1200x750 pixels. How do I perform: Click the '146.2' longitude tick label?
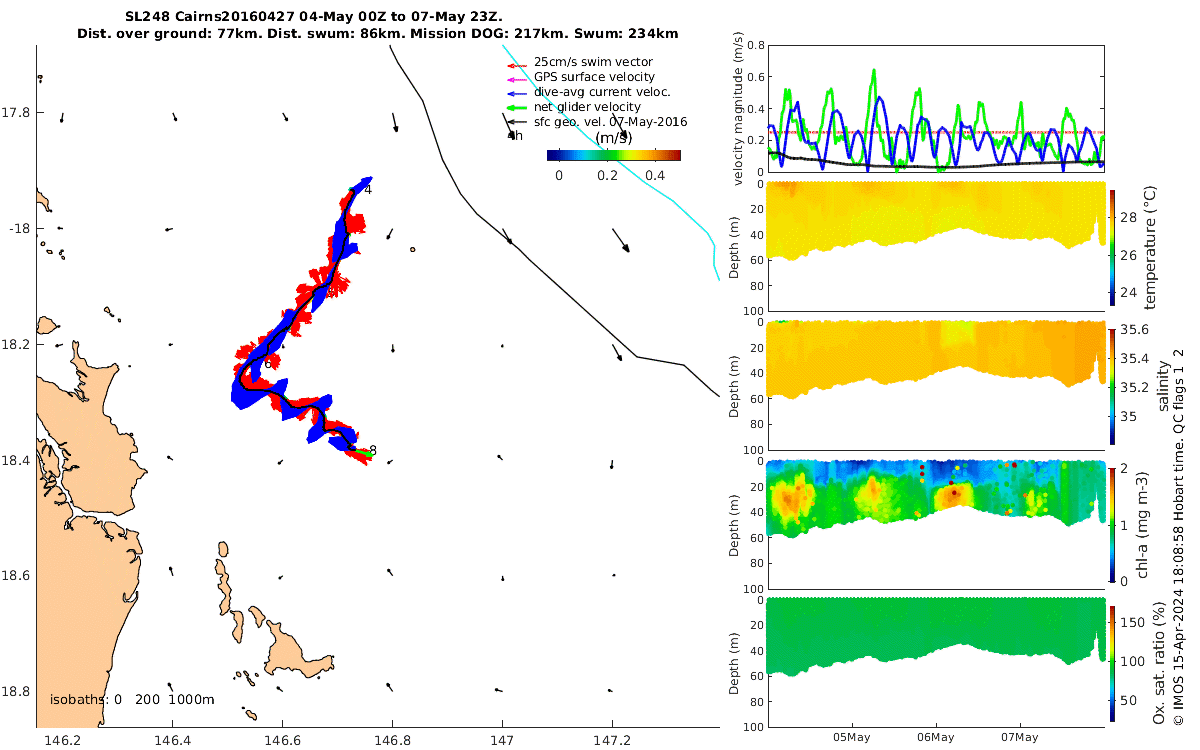(62, 740)
